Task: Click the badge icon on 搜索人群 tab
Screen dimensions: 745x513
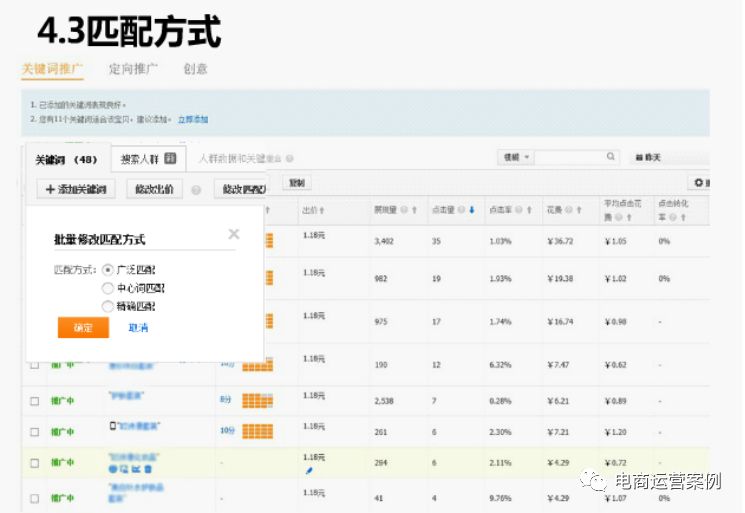Action: [x=170, y=158]
